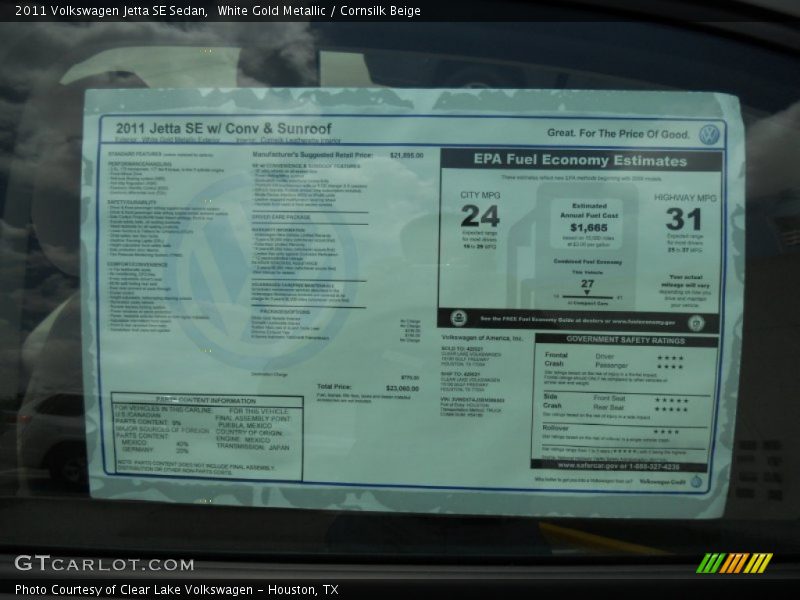The width and height of the screenshot is (800, 600).
Task: Click the 'Total Price:' label
Action: (x=334, y=387)
